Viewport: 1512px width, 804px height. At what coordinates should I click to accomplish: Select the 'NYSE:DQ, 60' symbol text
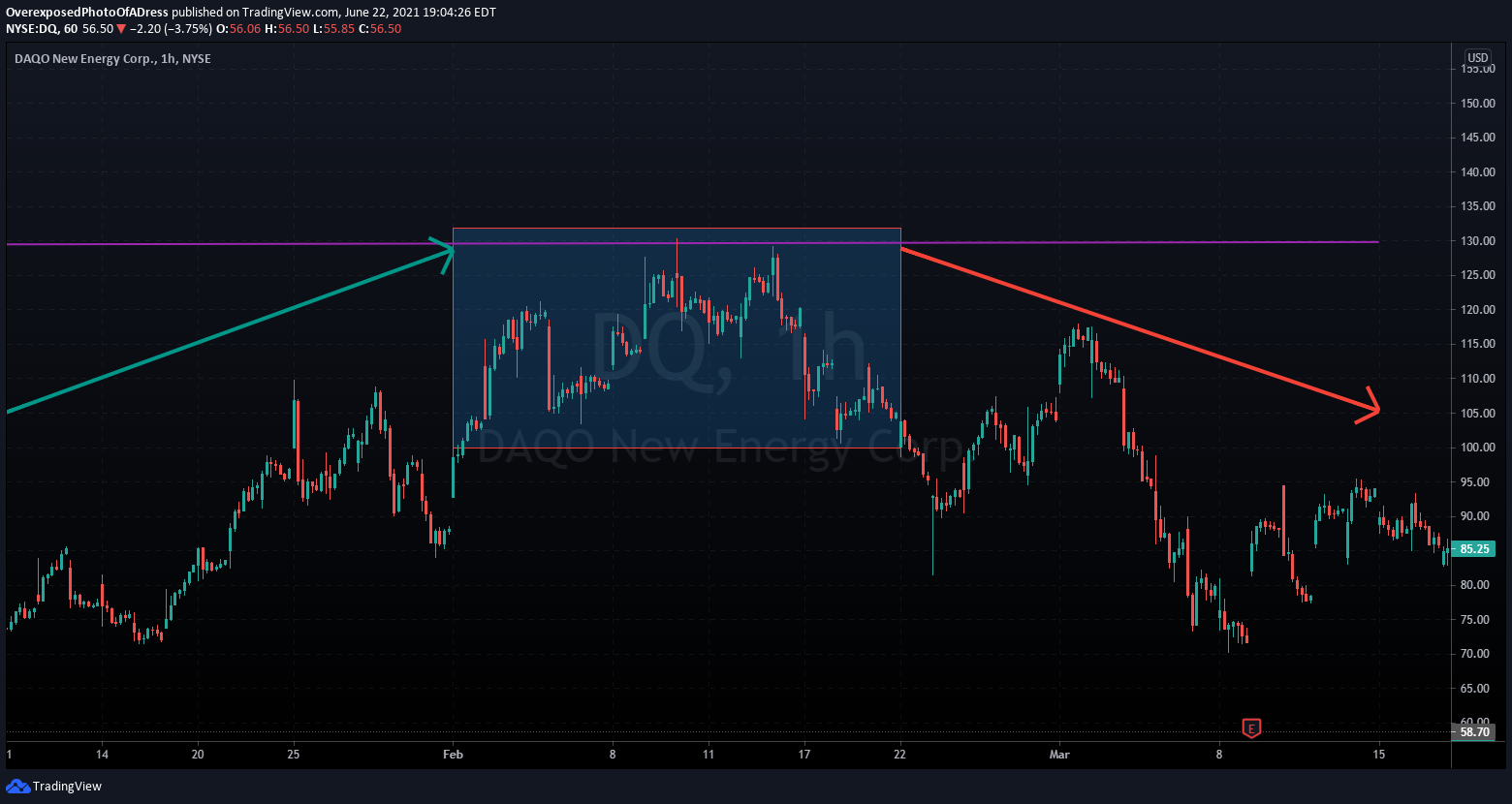[x=42, y=29]
